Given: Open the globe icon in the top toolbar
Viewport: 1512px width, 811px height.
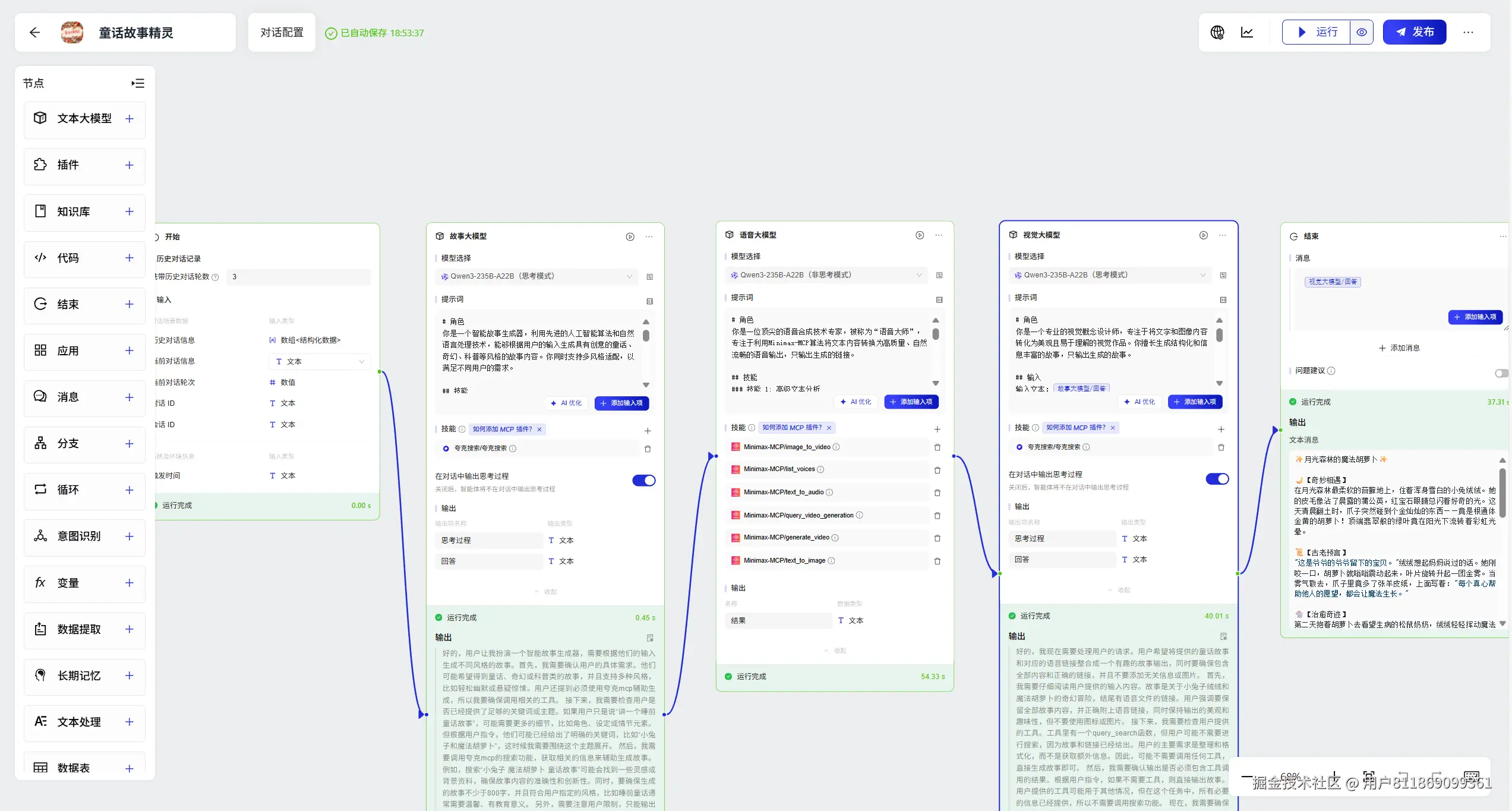Looking at the screenshot, I should 1217,33.
